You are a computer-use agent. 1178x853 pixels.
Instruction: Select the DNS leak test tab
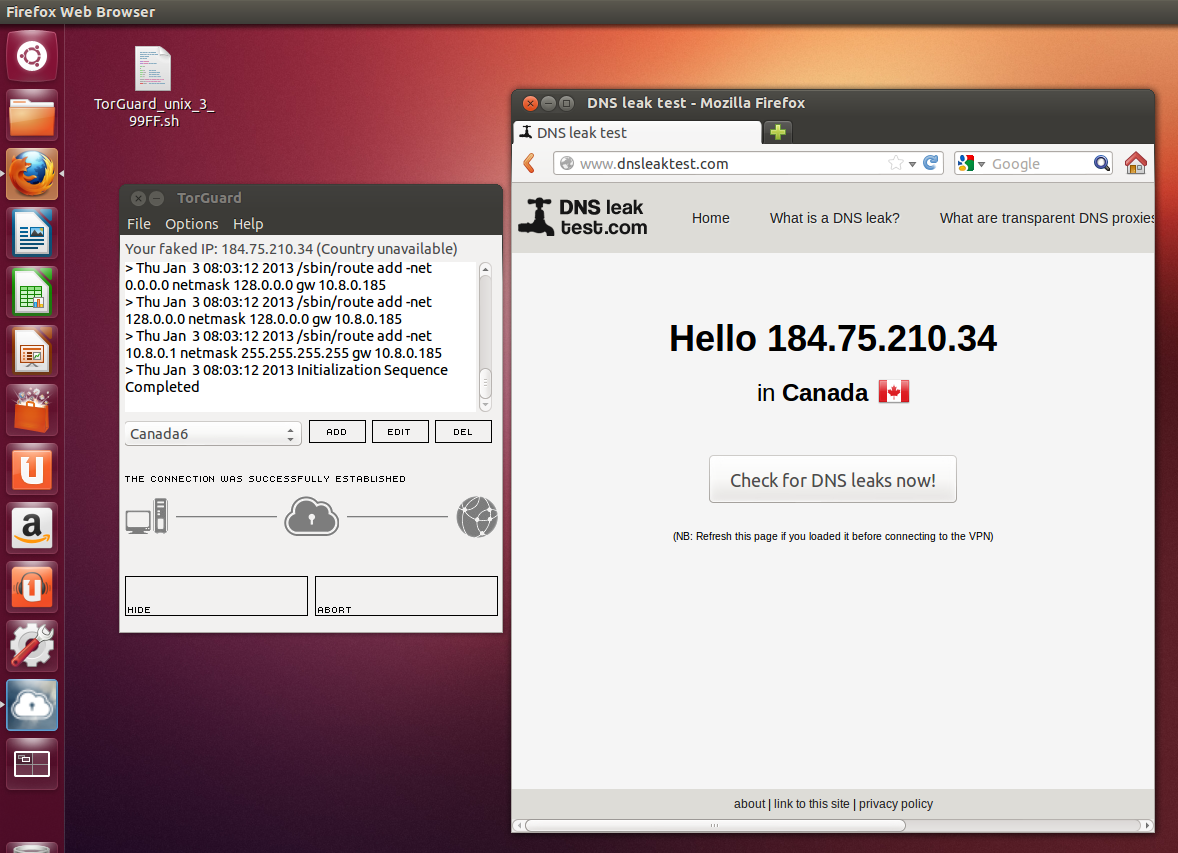[x=638, y=132]
